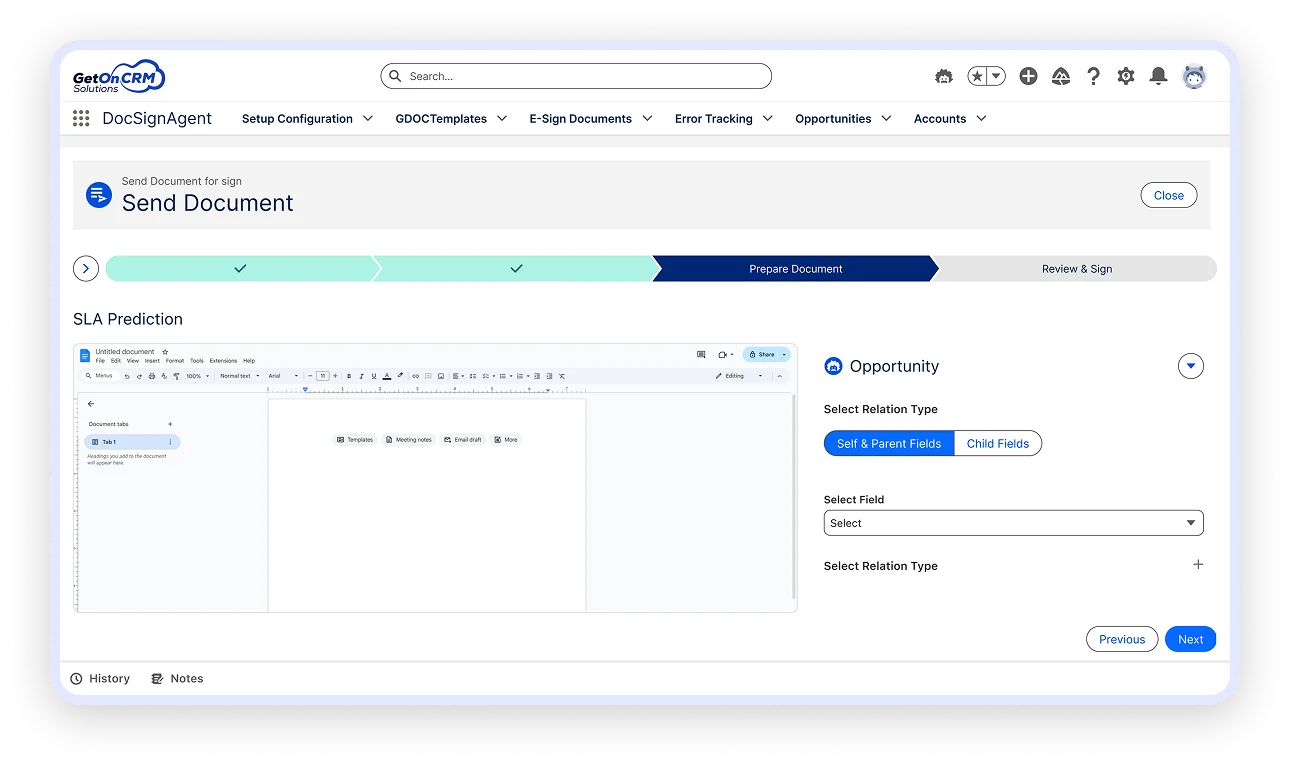Screen dimensions: 1290x765
Task: Select Self & Parent Fields option
Action: click(x=888, y=443)
